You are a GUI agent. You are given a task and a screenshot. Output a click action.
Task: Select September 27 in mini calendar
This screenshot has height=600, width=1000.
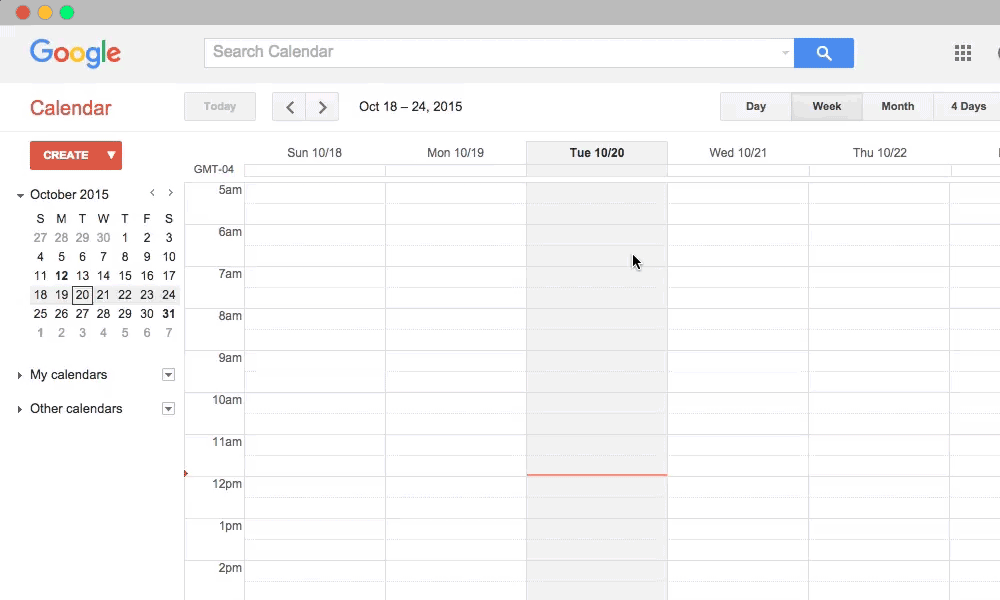pyautogui.click(x=40, y=237)
